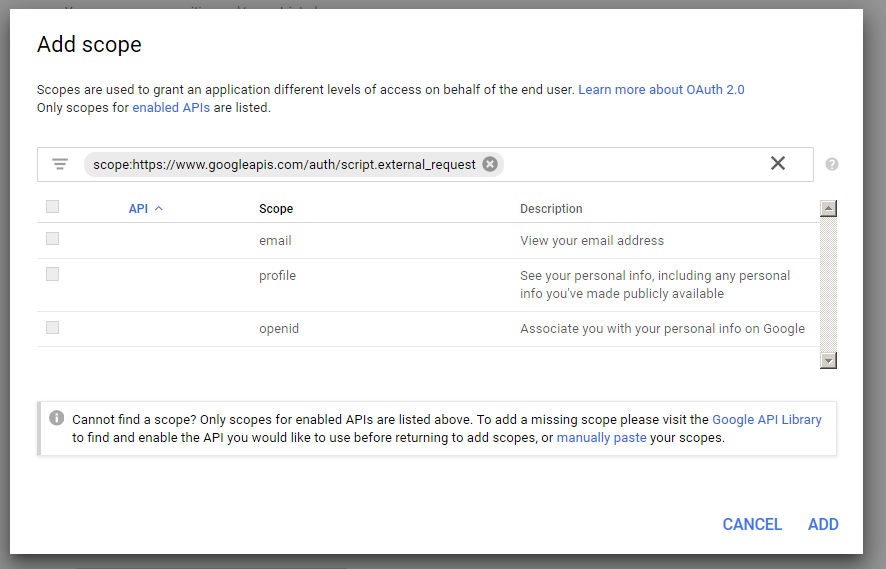The width and height of the screenshot is (886, 569).
Task: Clear the filter with the X icon
Action: pos(777,164)
